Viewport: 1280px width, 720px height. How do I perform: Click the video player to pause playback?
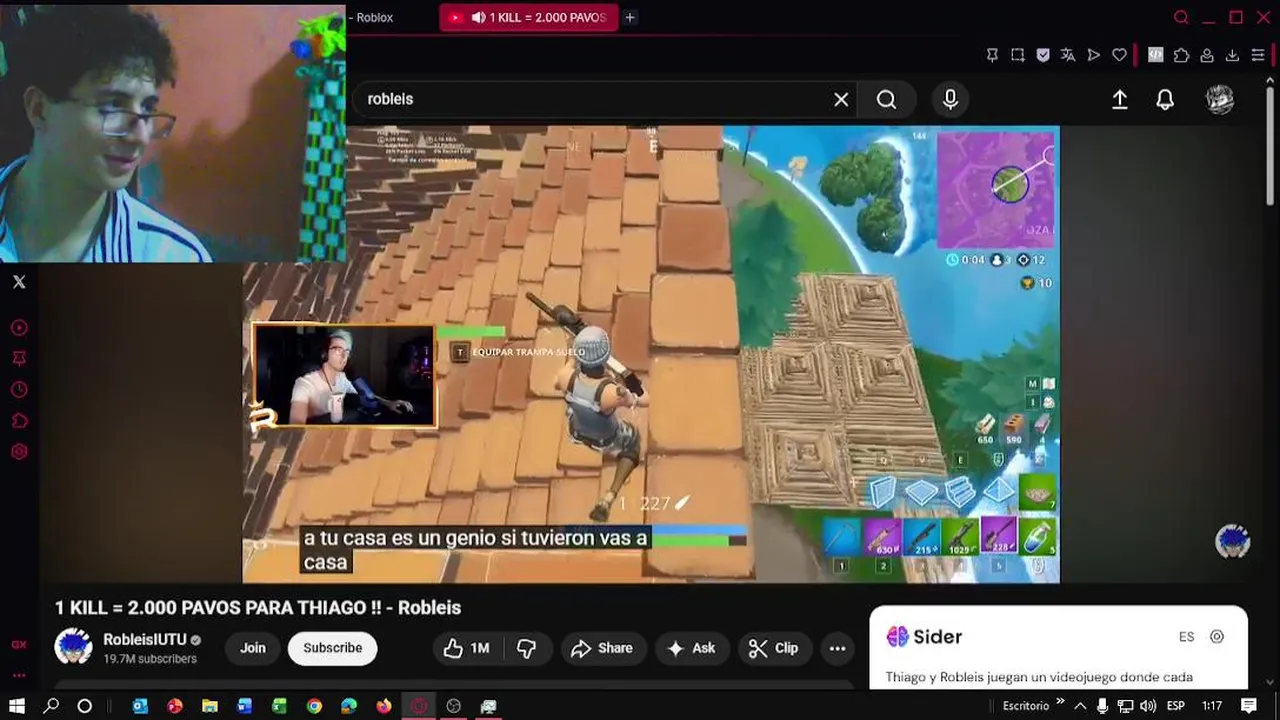pos(651,354)
